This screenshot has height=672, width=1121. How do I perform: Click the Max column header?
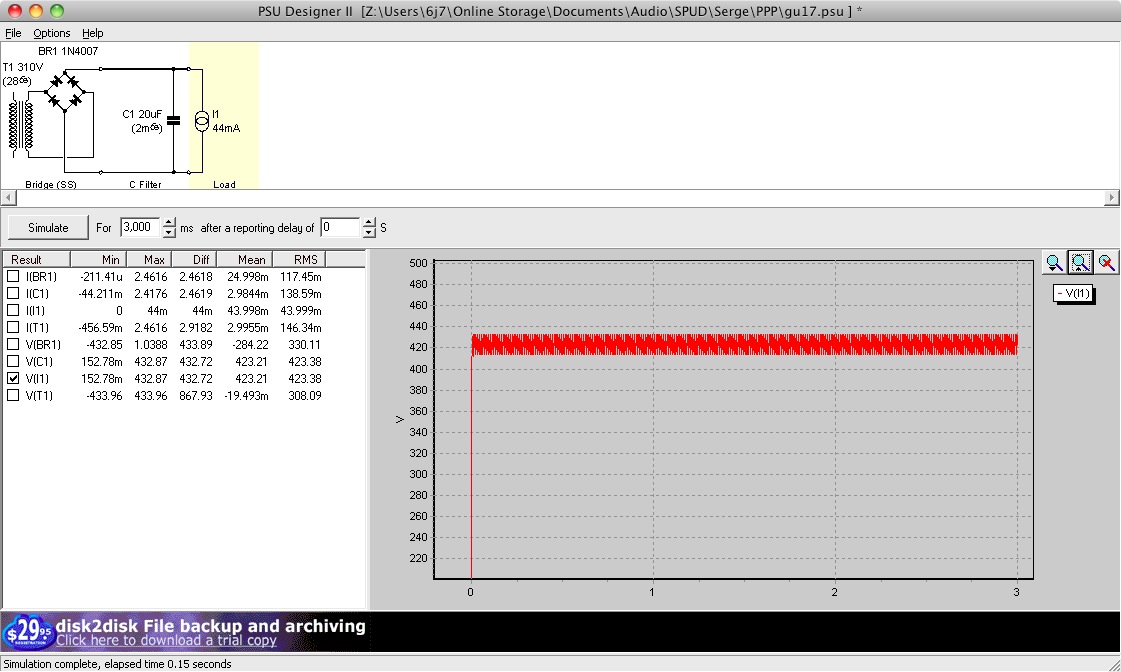click(149, 260)
